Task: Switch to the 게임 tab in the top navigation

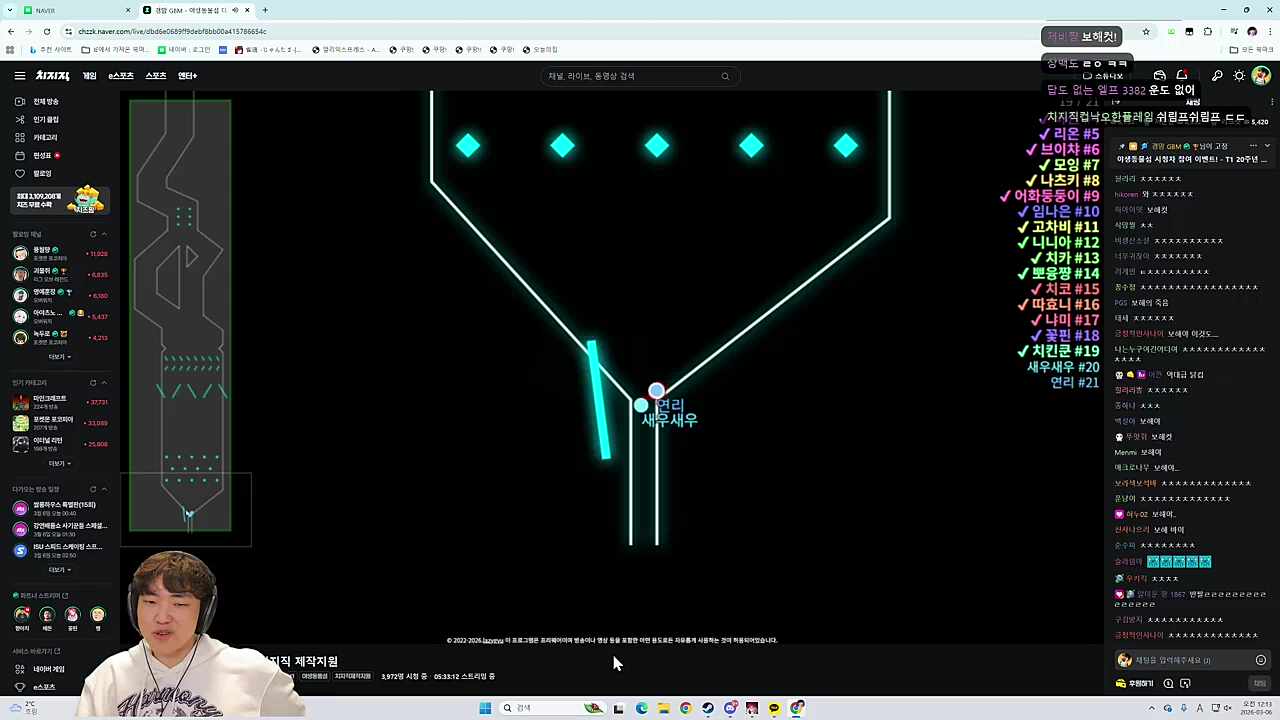Action: [89, 76]
